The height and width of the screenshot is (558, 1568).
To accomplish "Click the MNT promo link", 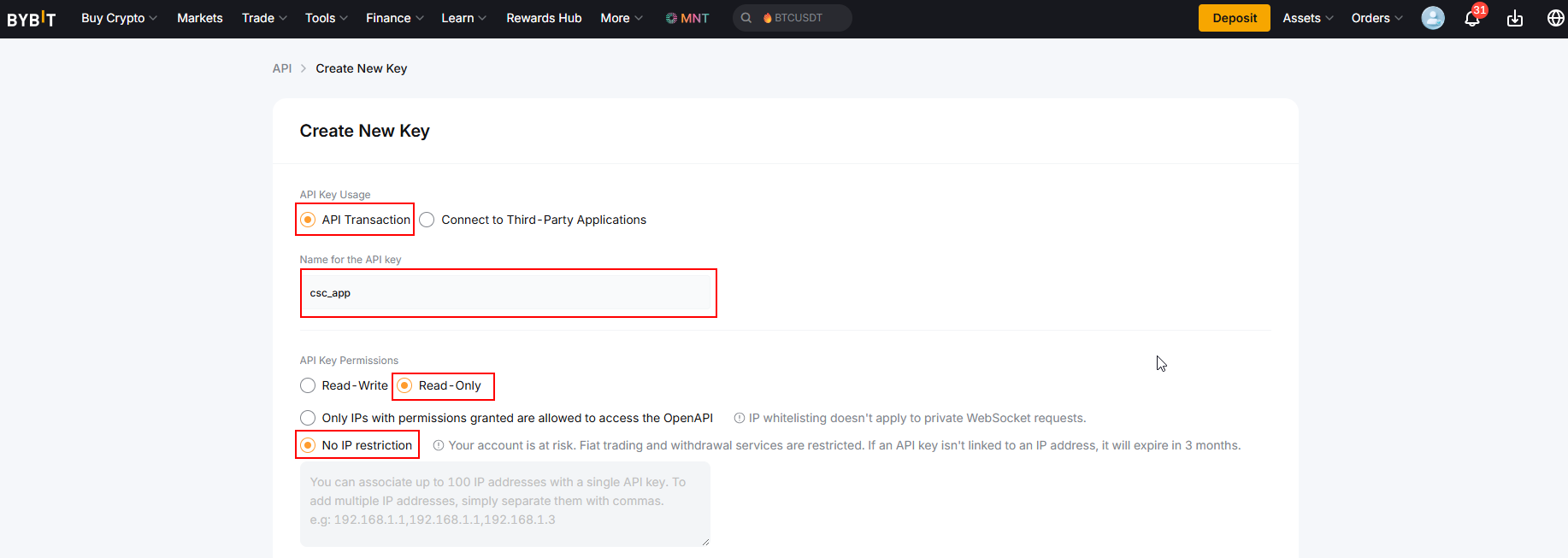I will click(x=687, y=18).
